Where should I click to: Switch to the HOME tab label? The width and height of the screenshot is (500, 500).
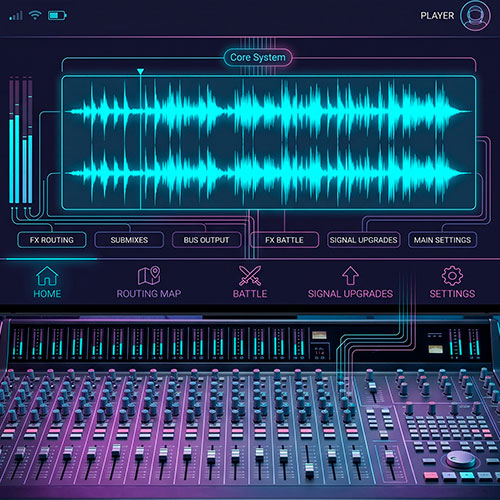point(47,294)
